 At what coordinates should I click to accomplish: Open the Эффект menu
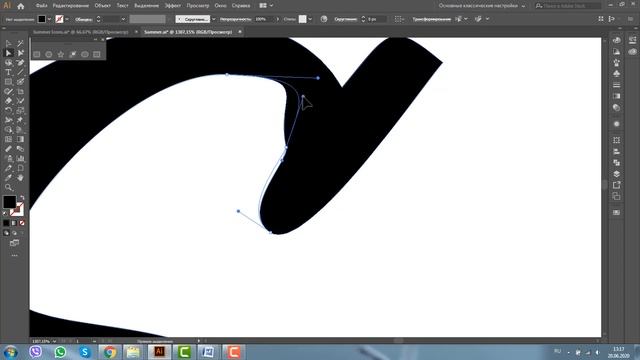click(x=173, y=6)
